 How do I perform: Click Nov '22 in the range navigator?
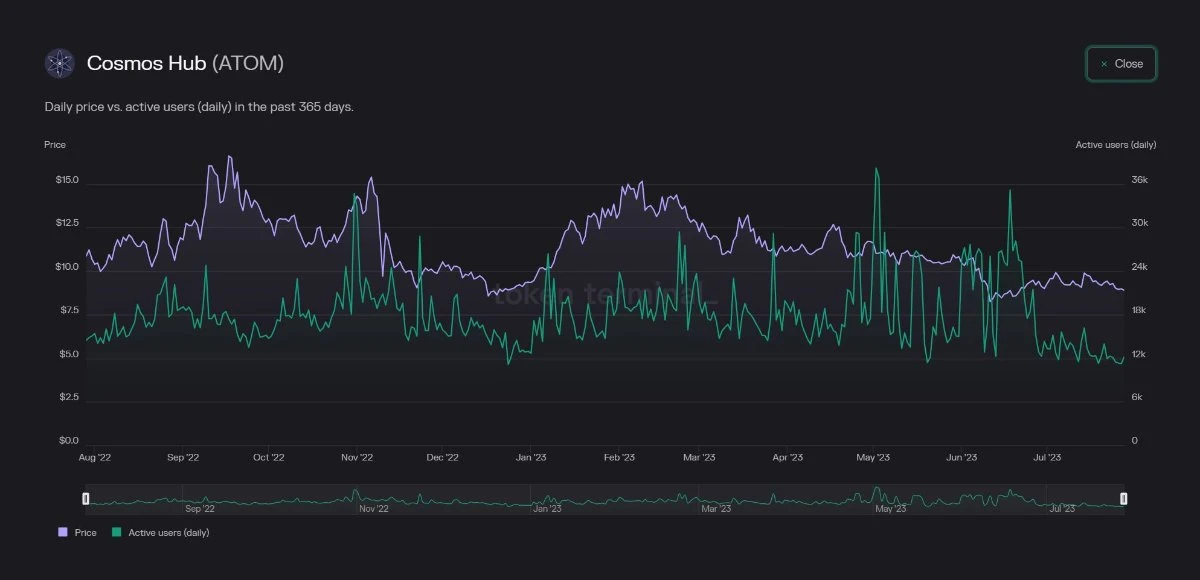click(x=372, y=508)
